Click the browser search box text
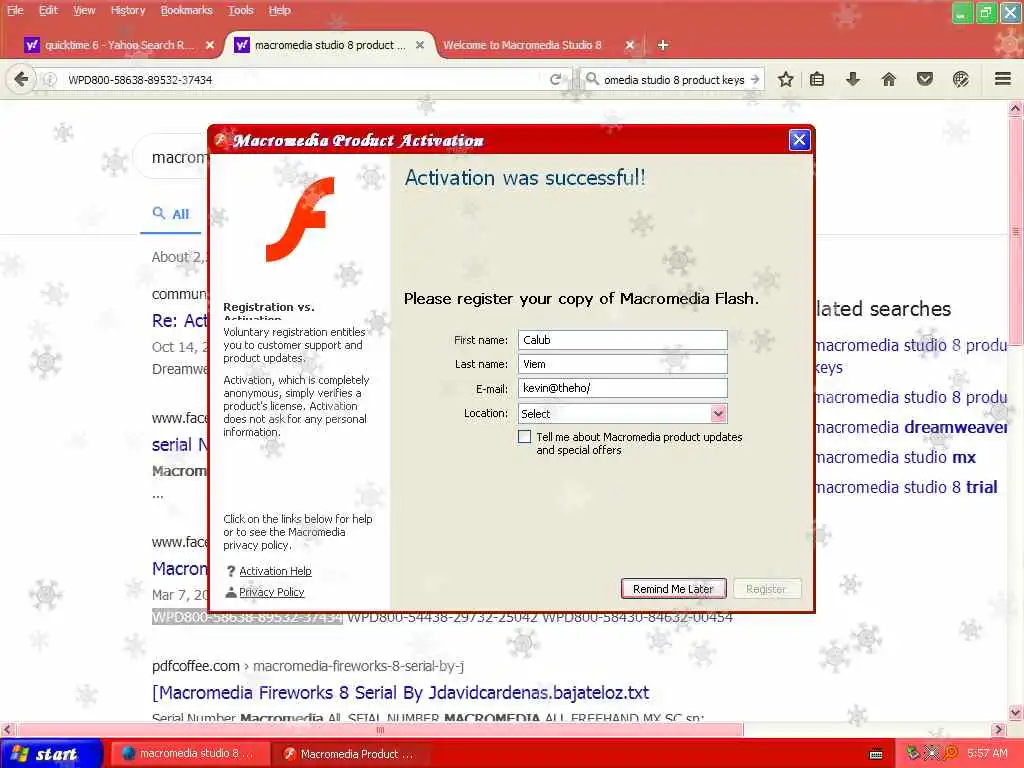 674,80
